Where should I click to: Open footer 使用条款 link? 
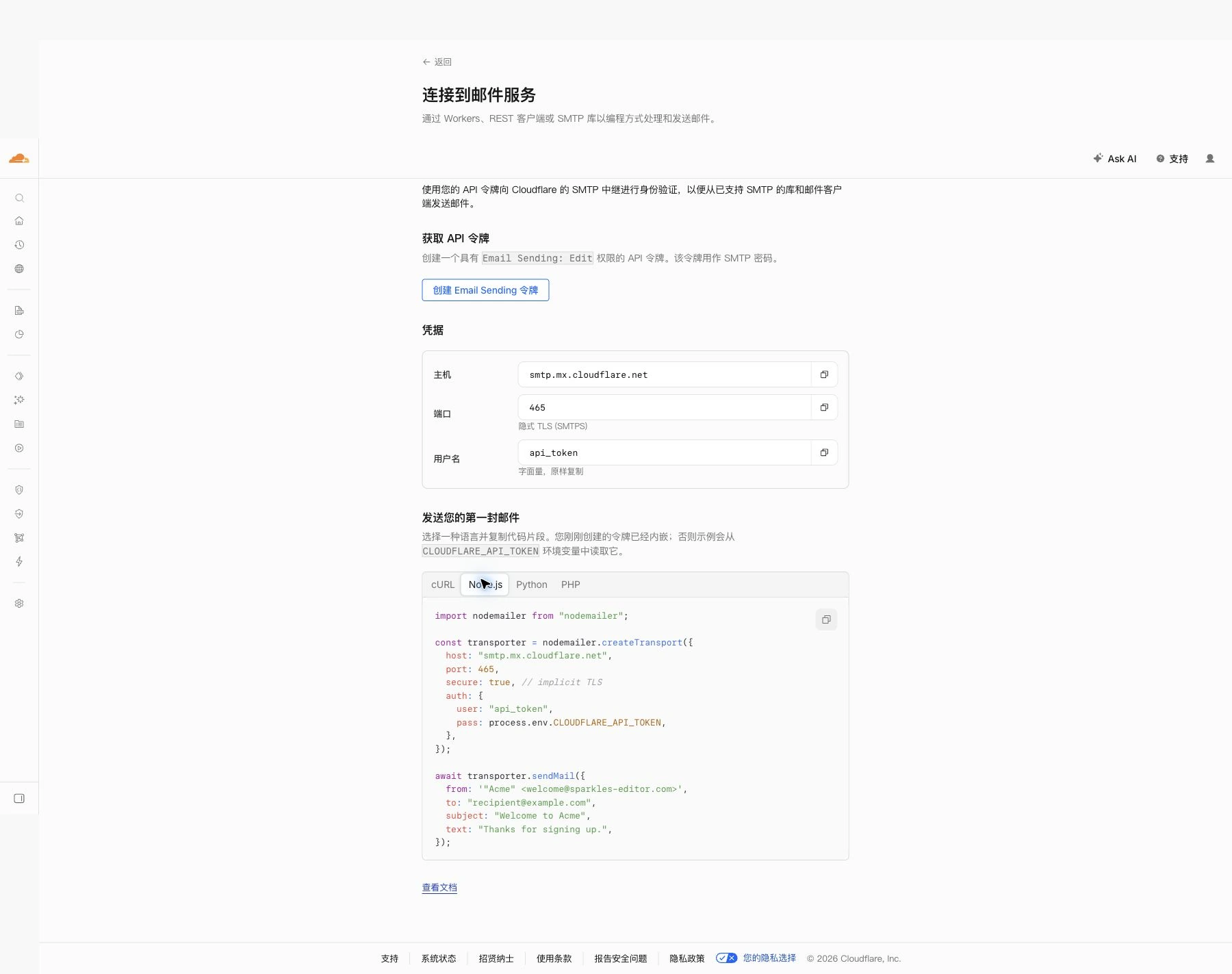(x=554, y=958)
